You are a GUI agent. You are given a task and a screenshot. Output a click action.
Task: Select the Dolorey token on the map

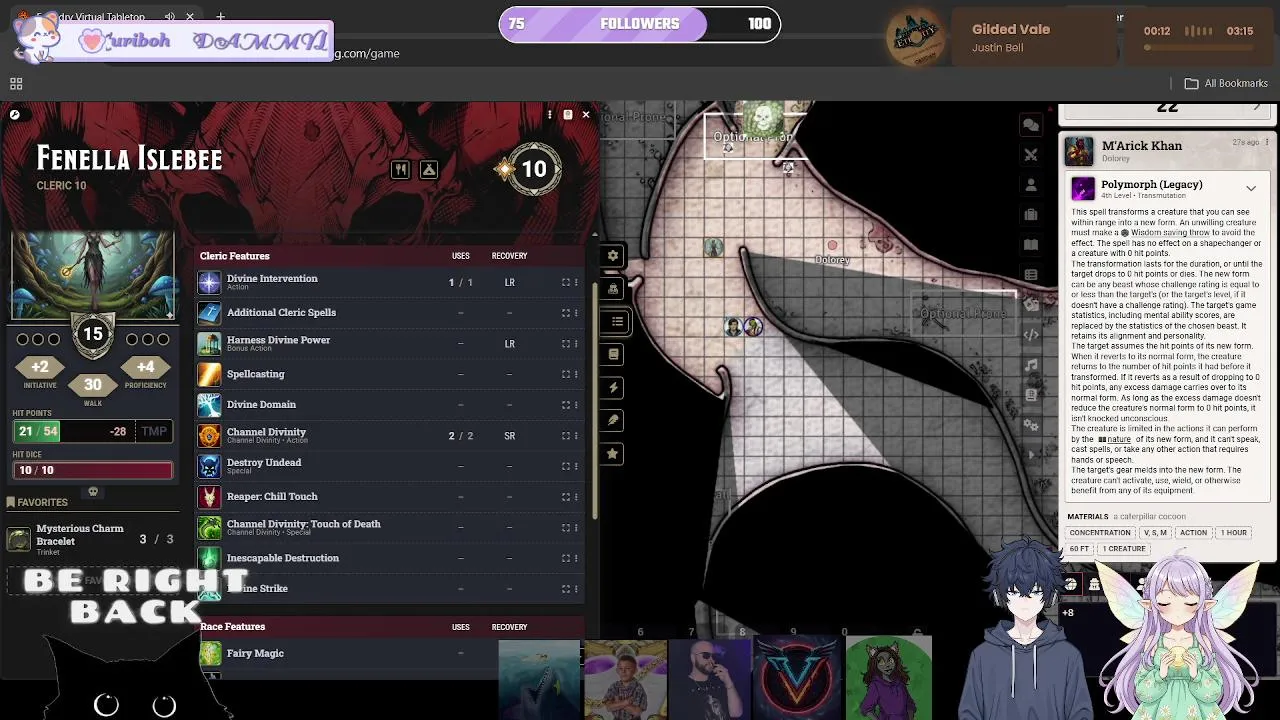click(832, 245)
